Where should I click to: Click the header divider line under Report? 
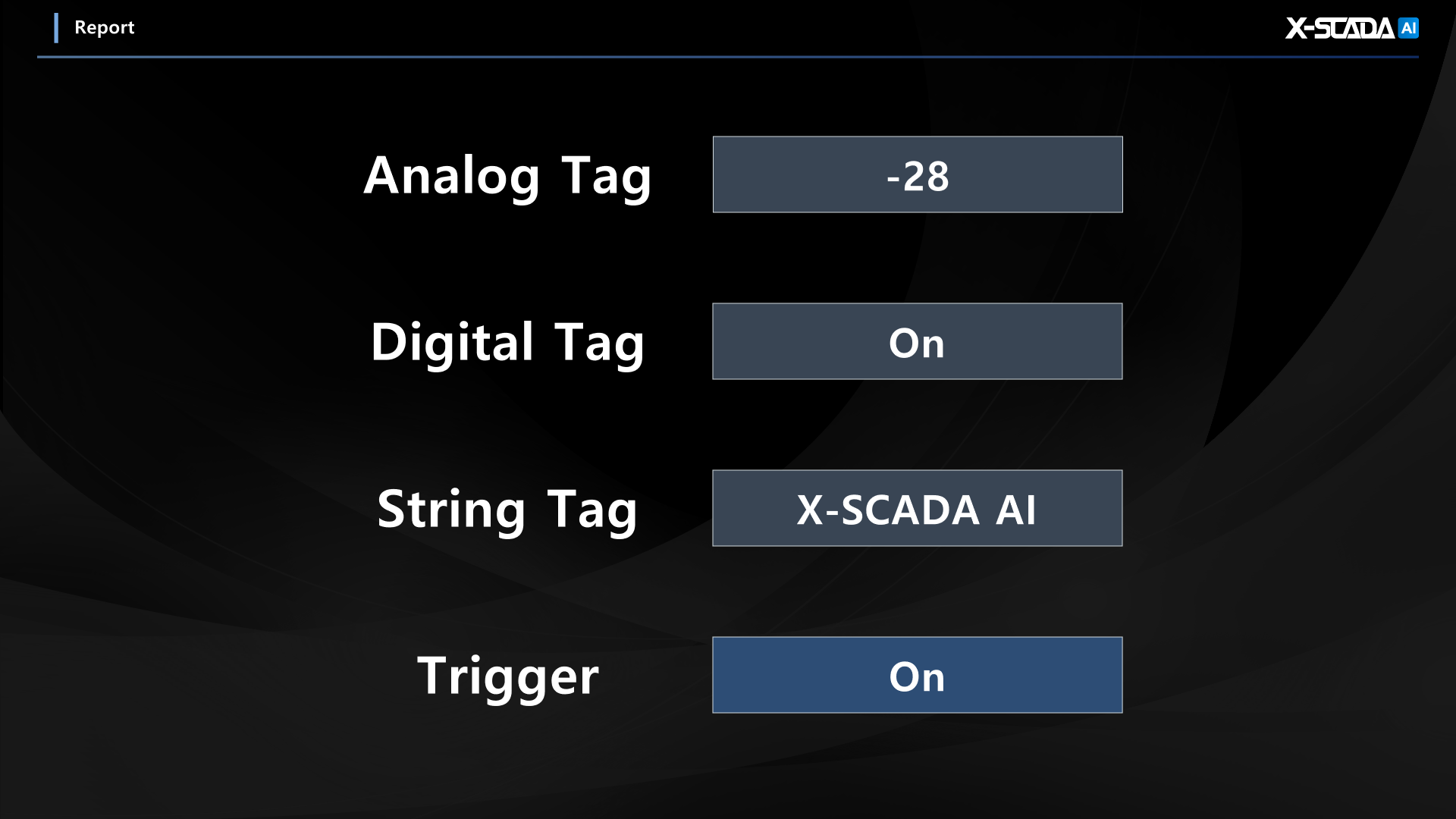(x=728, y=57)
